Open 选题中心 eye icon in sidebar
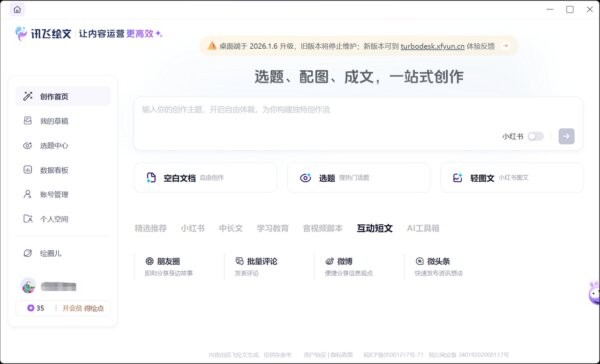The height and width of the screenshot is (364, 600). tap(28, 145)
